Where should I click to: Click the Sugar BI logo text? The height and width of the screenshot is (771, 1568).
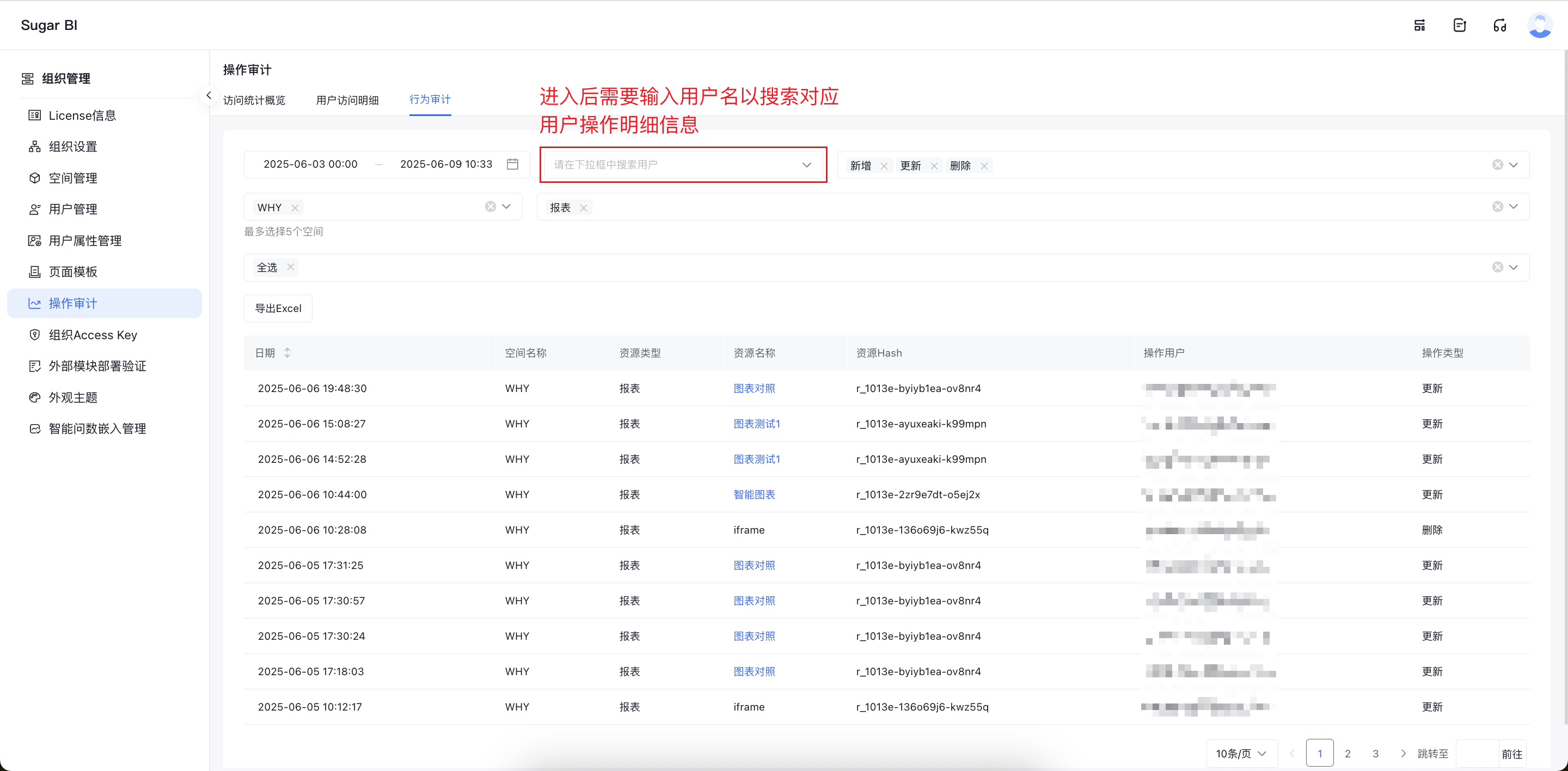(x=48, y=25)
